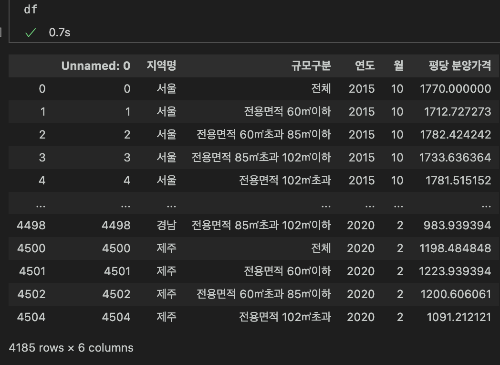Click '제주' region cell in row 4500

pyautogui.click(x=166, y=248)
